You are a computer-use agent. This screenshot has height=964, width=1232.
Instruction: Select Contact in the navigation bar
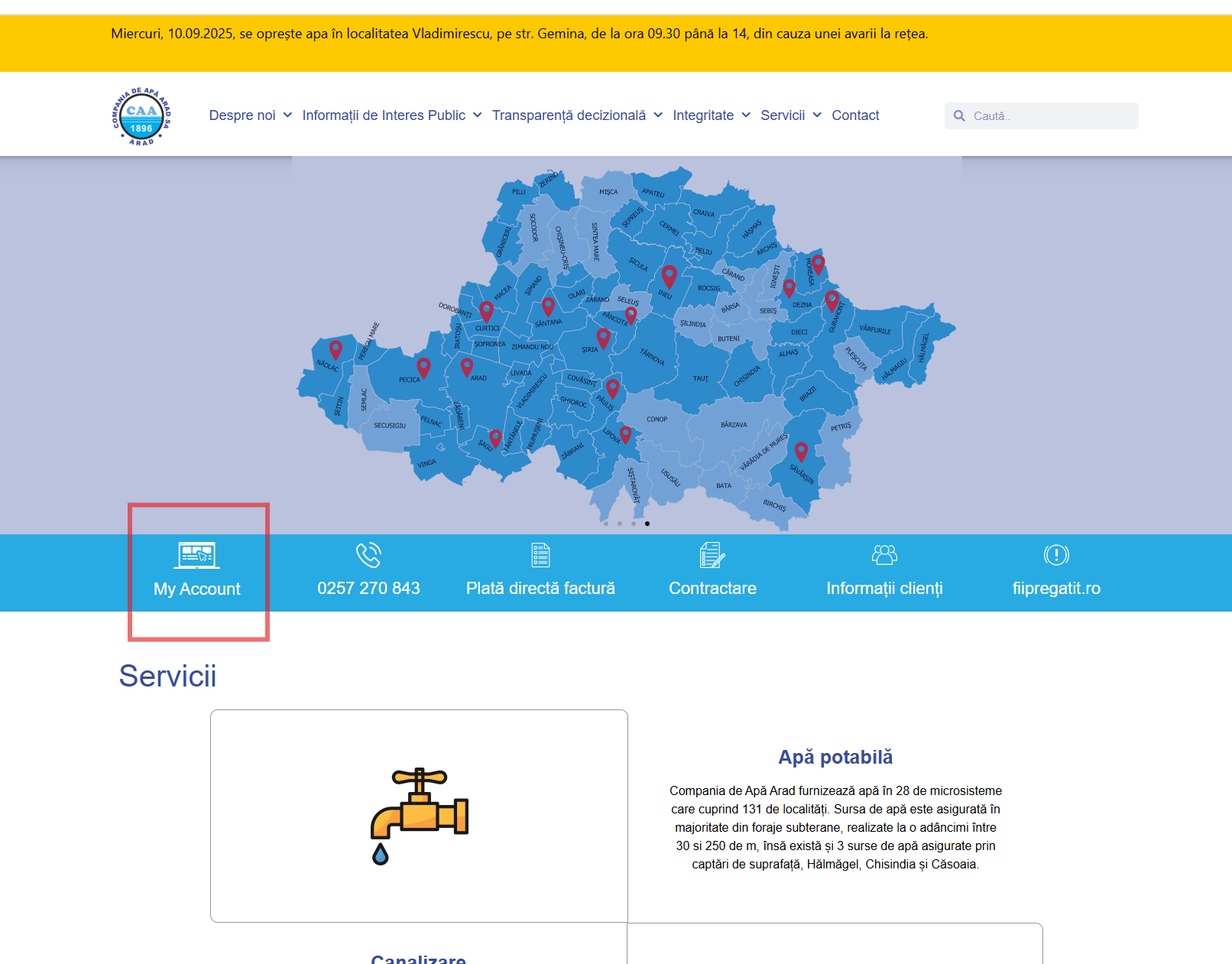pos(855,115)
